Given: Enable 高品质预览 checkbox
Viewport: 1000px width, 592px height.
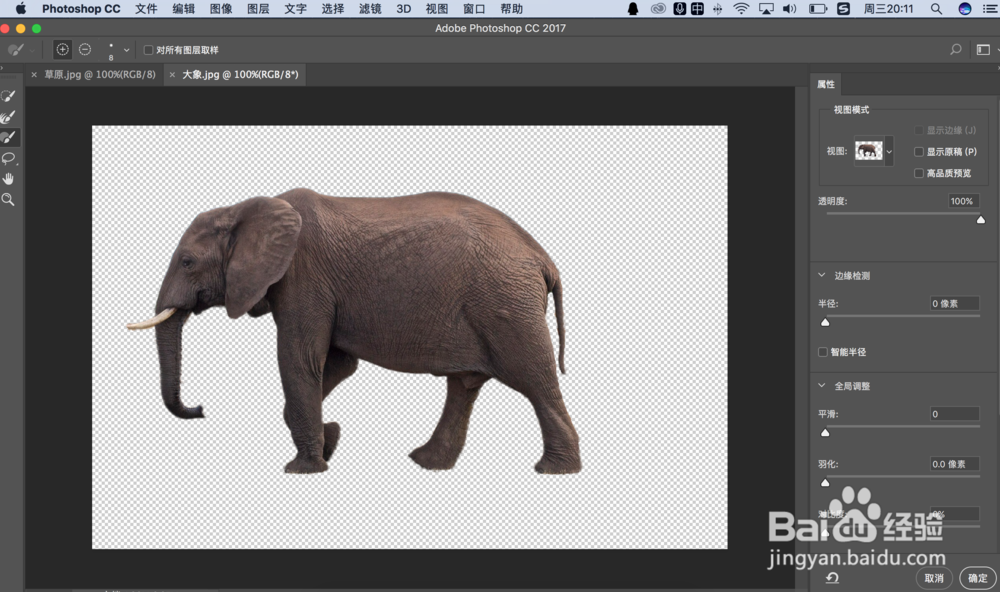Looking at the screenshot, I should pos(919,173).
